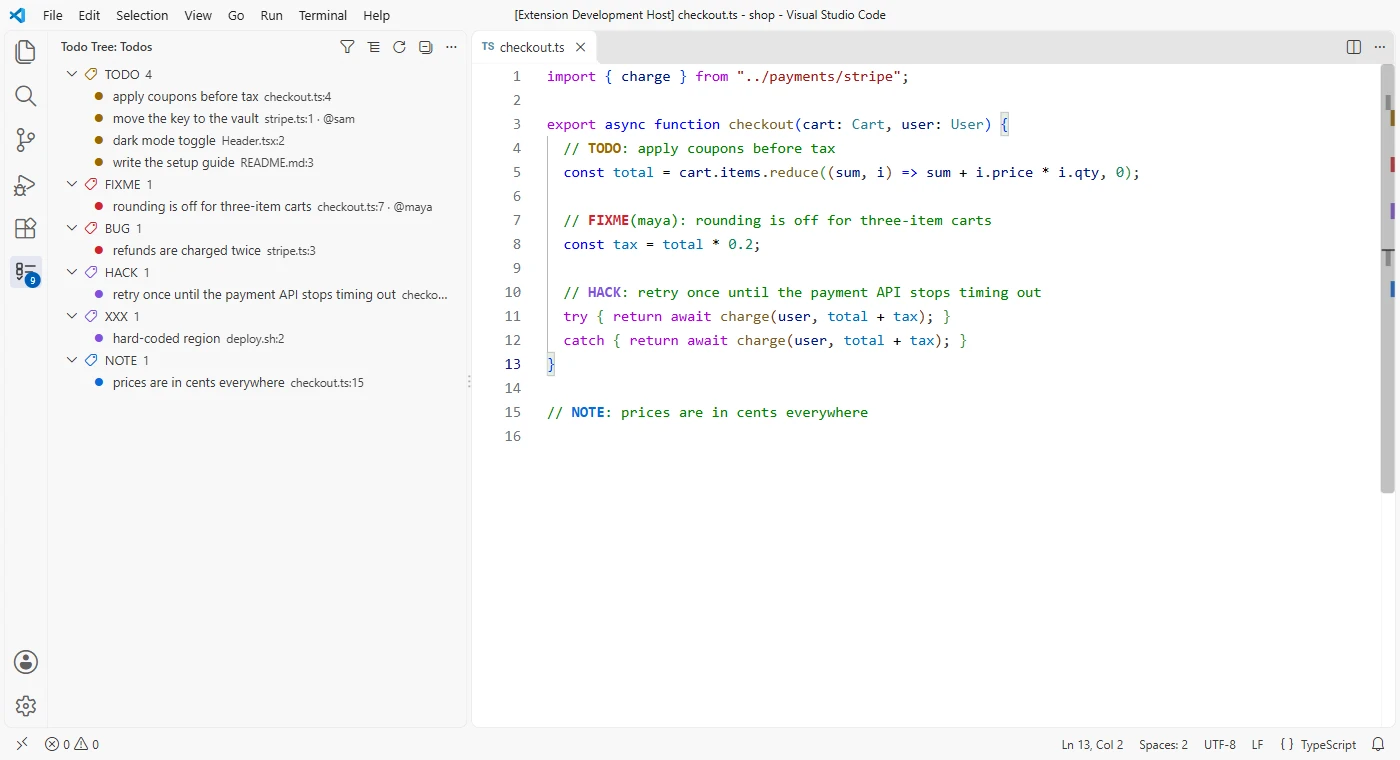
Task: Open the editor's more actions menu
Action: [1380, 47]
